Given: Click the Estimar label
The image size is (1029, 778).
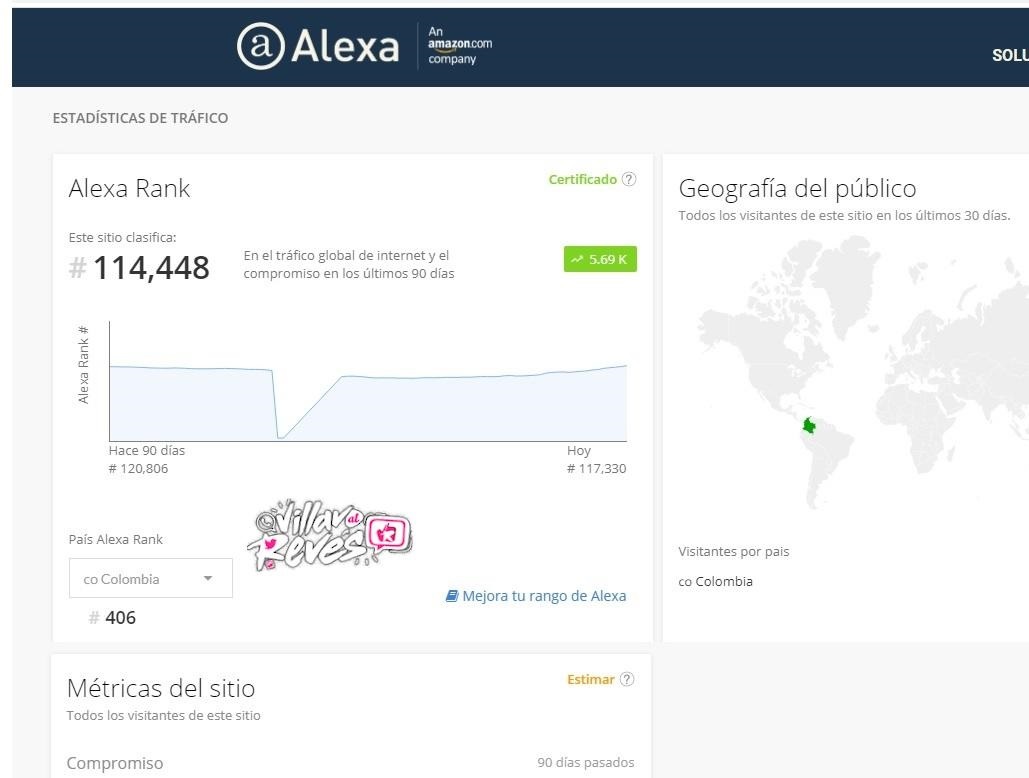Looking at the screenshot, I should 591,679.
